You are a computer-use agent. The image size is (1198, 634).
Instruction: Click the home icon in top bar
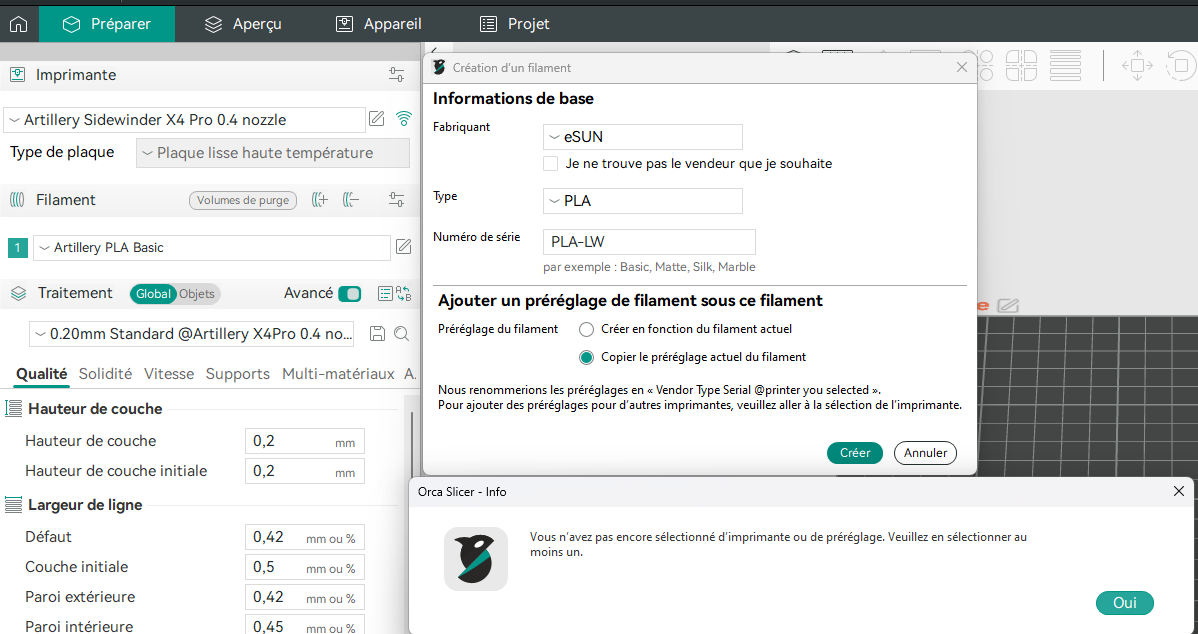point(18,24)
